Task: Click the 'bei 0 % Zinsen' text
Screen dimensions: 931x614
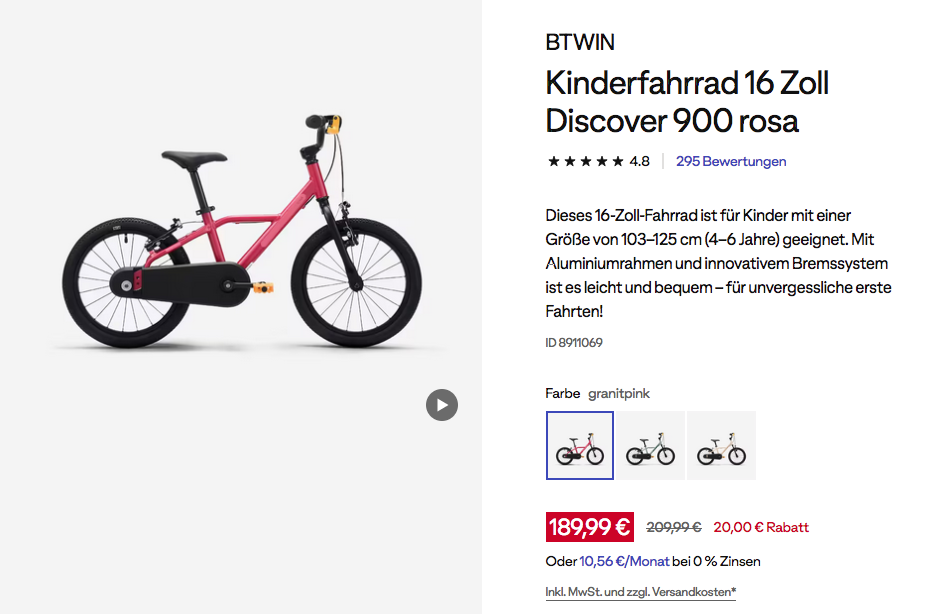Action: click(x=716, y=561)
